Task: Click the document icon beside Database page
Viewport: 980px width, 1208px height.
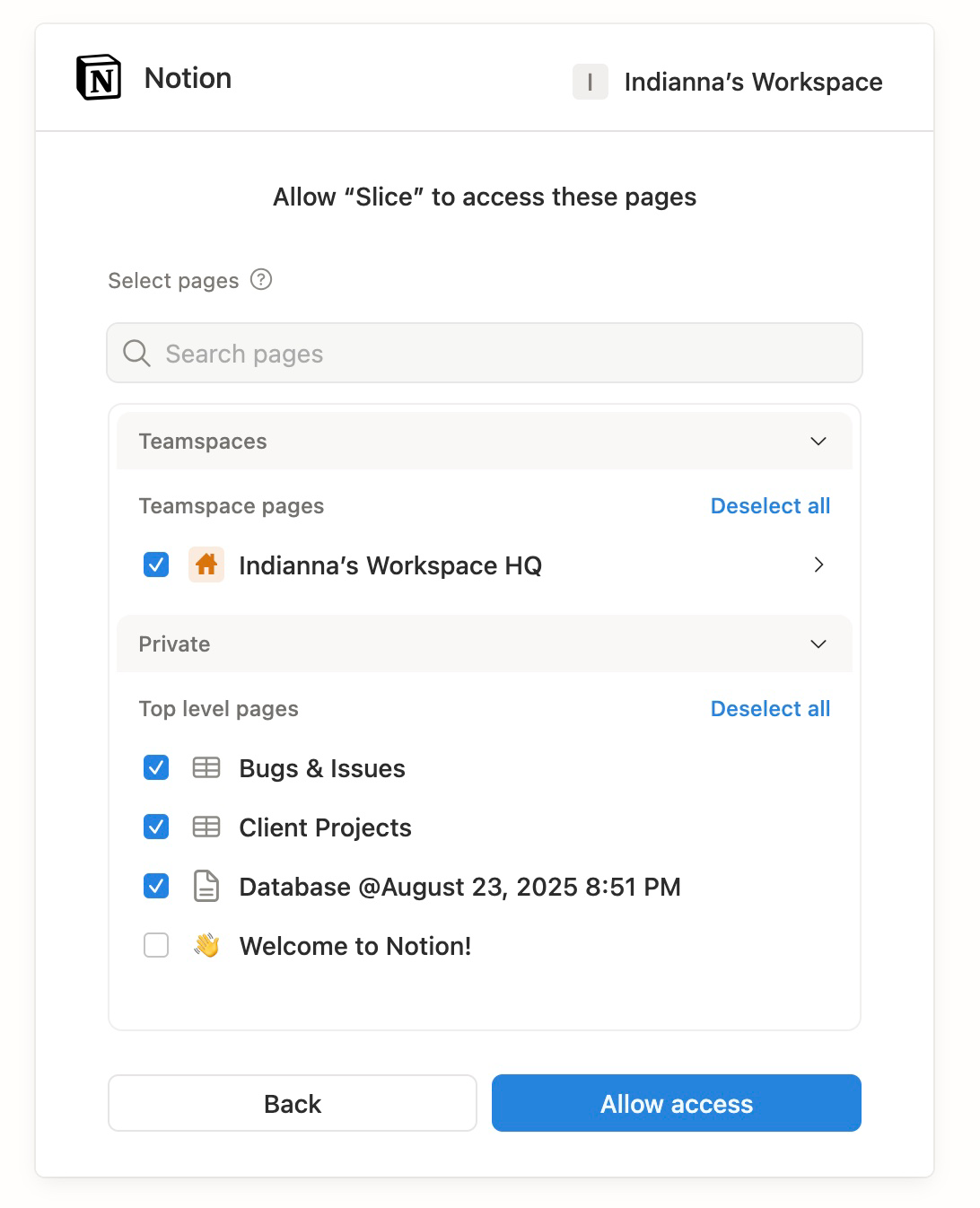Action: point(206,886)
